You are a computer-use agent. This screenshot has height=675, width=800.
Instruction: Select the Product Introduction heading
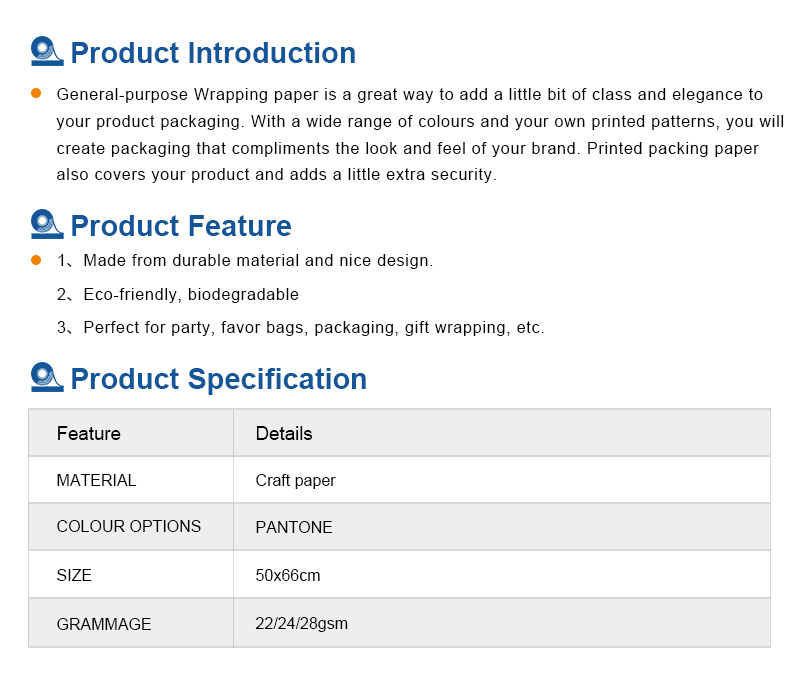coord(213,53)
